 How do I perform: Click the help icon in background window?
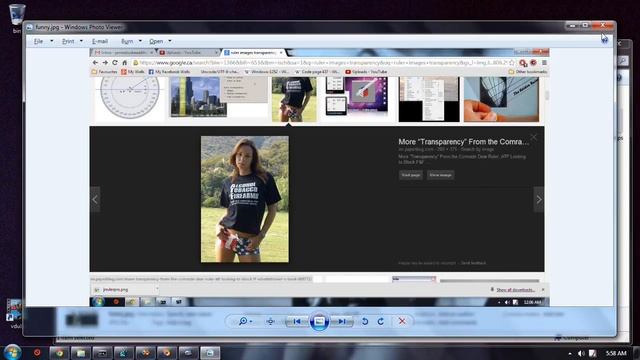(620, 78)
